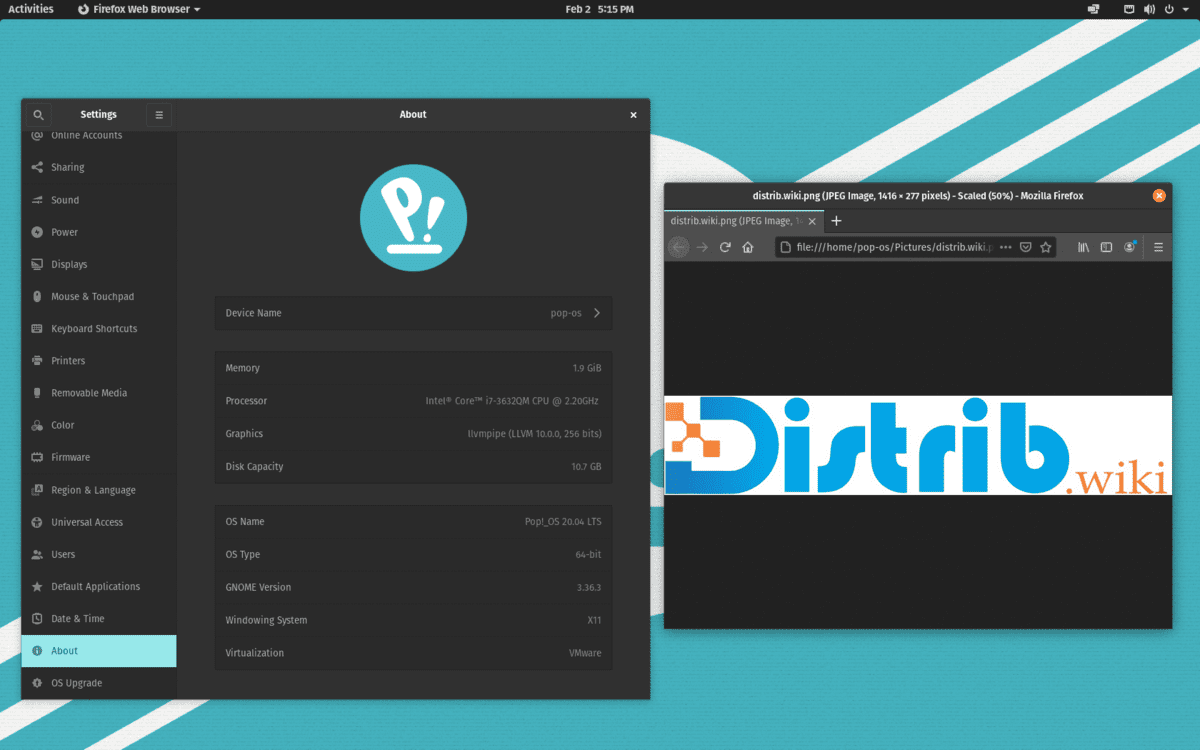The height and width of the screenshot is (750, 1200).
Task: Open a new Firefox tab
Action: pos(837,221)
